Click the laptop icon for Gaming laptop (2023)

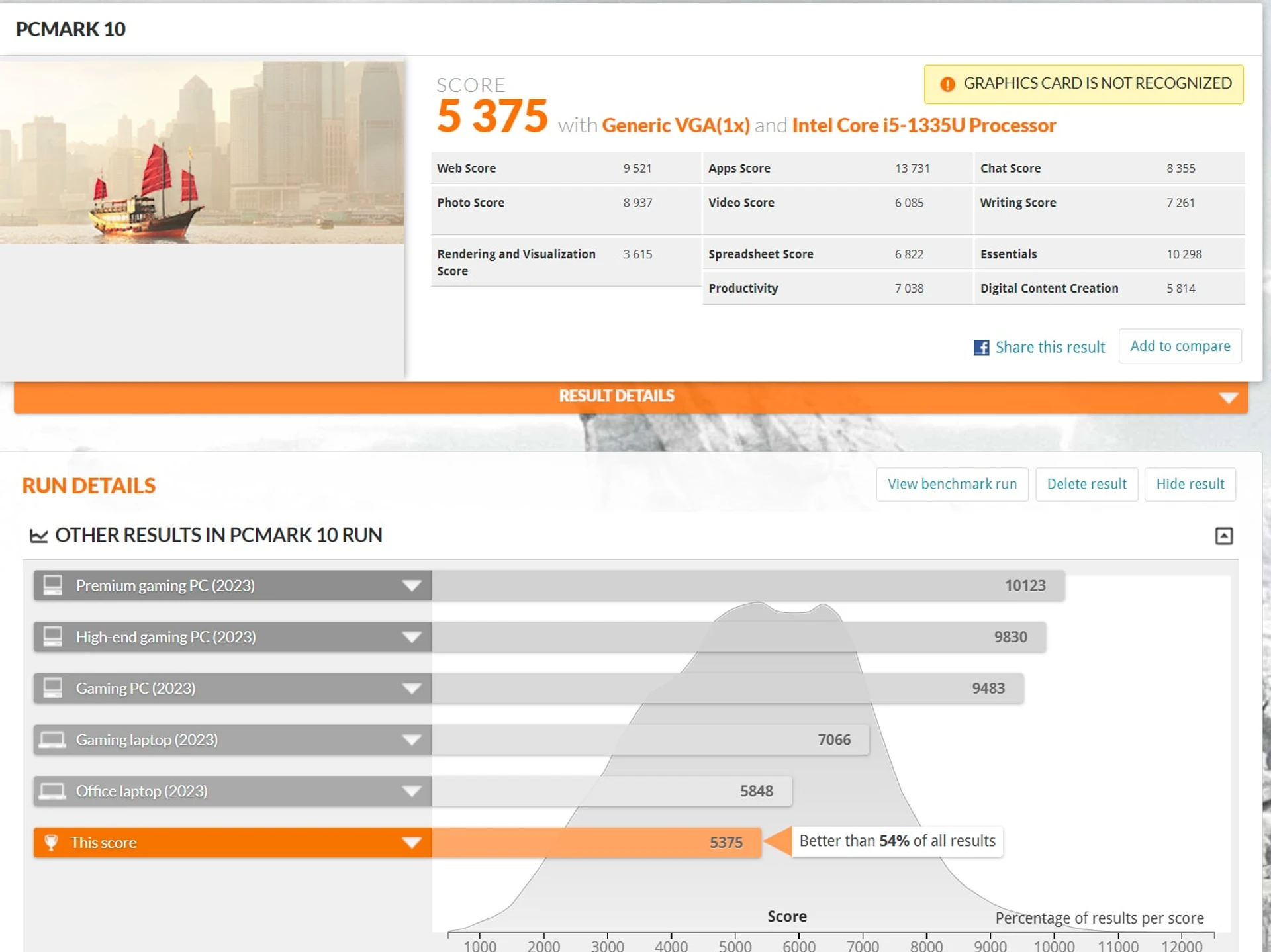tap(52, 739)
